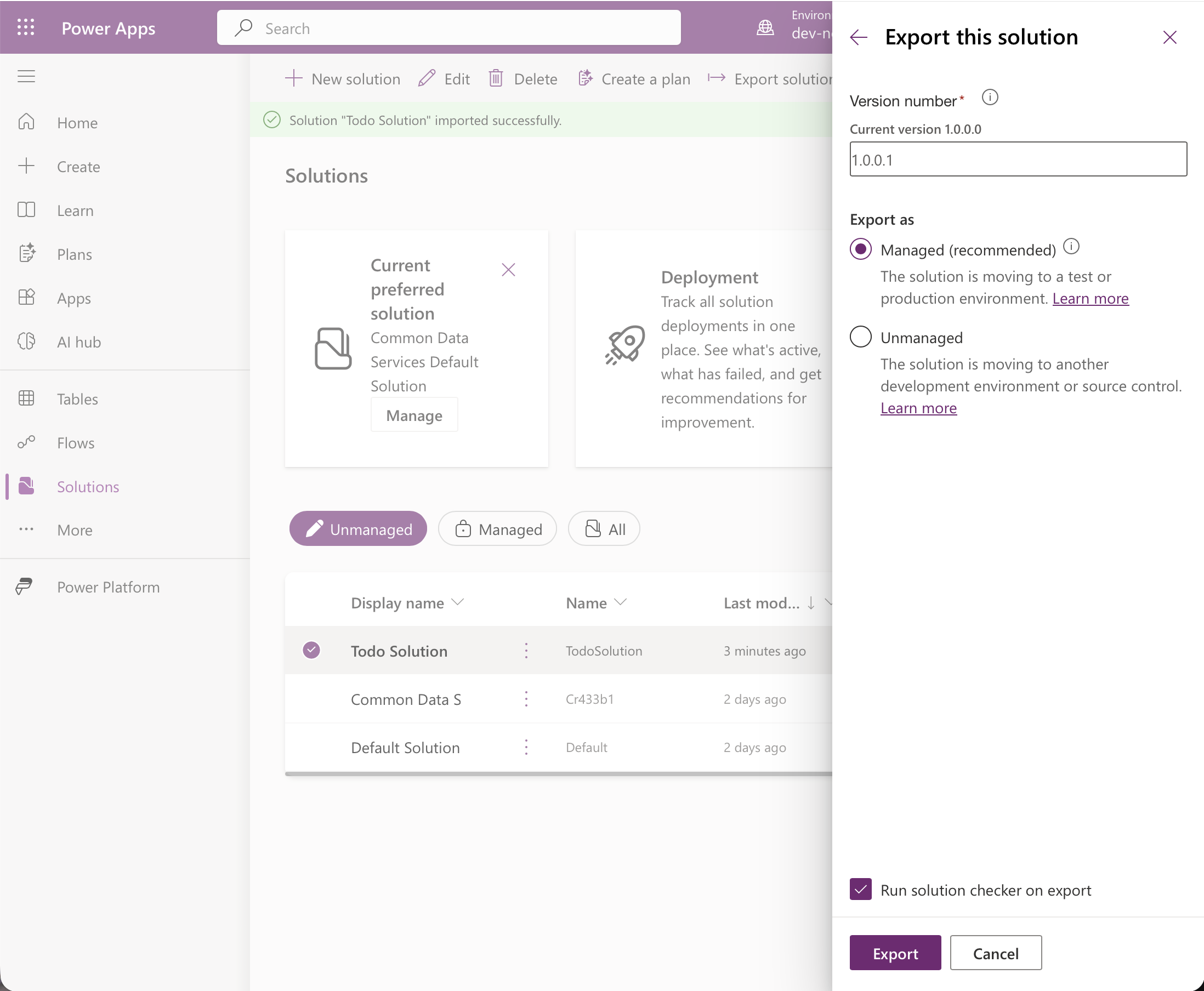Toggle Run solution checker on export
1204x991 pixels.
(860, 890)
